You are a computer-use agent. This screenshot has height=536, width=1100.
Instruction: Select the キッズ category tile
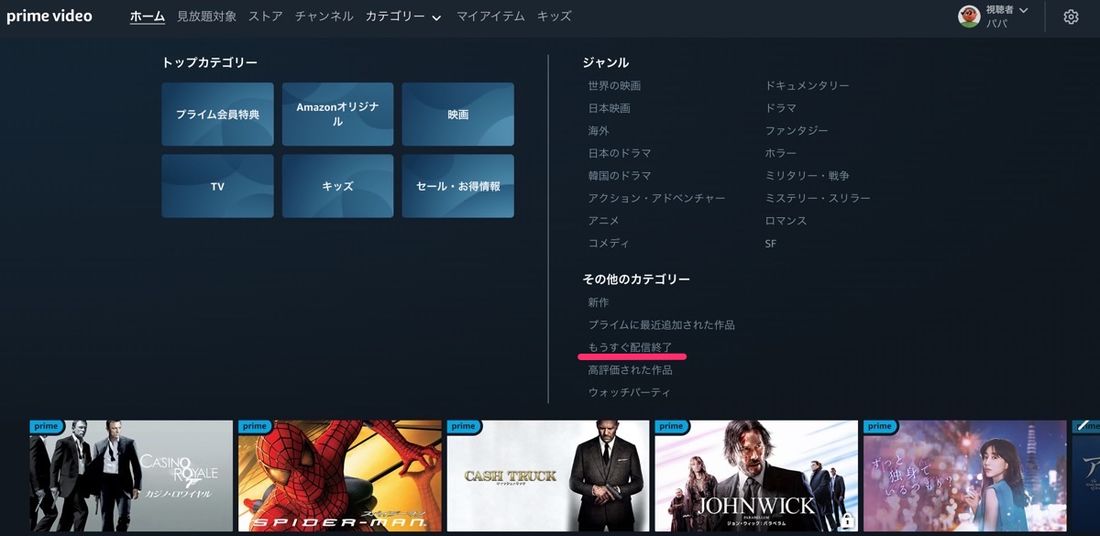tap(338, 186)
